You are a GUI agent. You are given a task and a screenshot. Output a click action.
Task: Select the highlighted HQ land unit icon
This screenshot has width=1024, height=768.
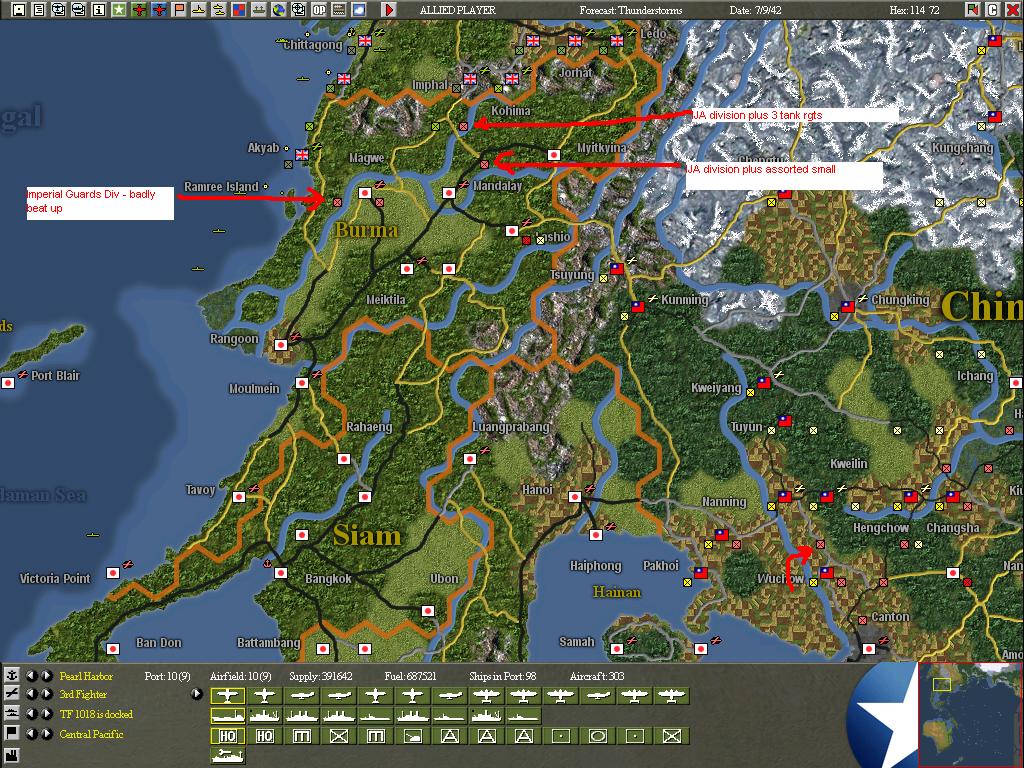[x=227, y=736]
